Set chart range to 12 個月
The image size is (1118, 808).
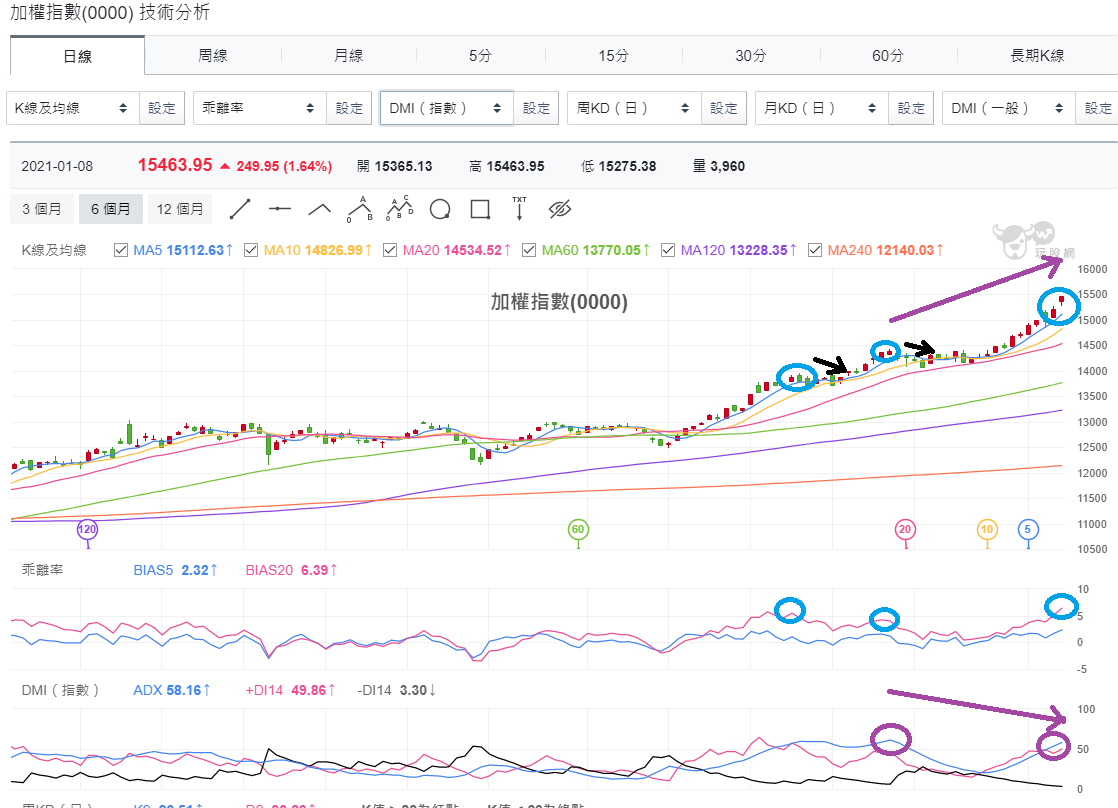tap(180, 209)
